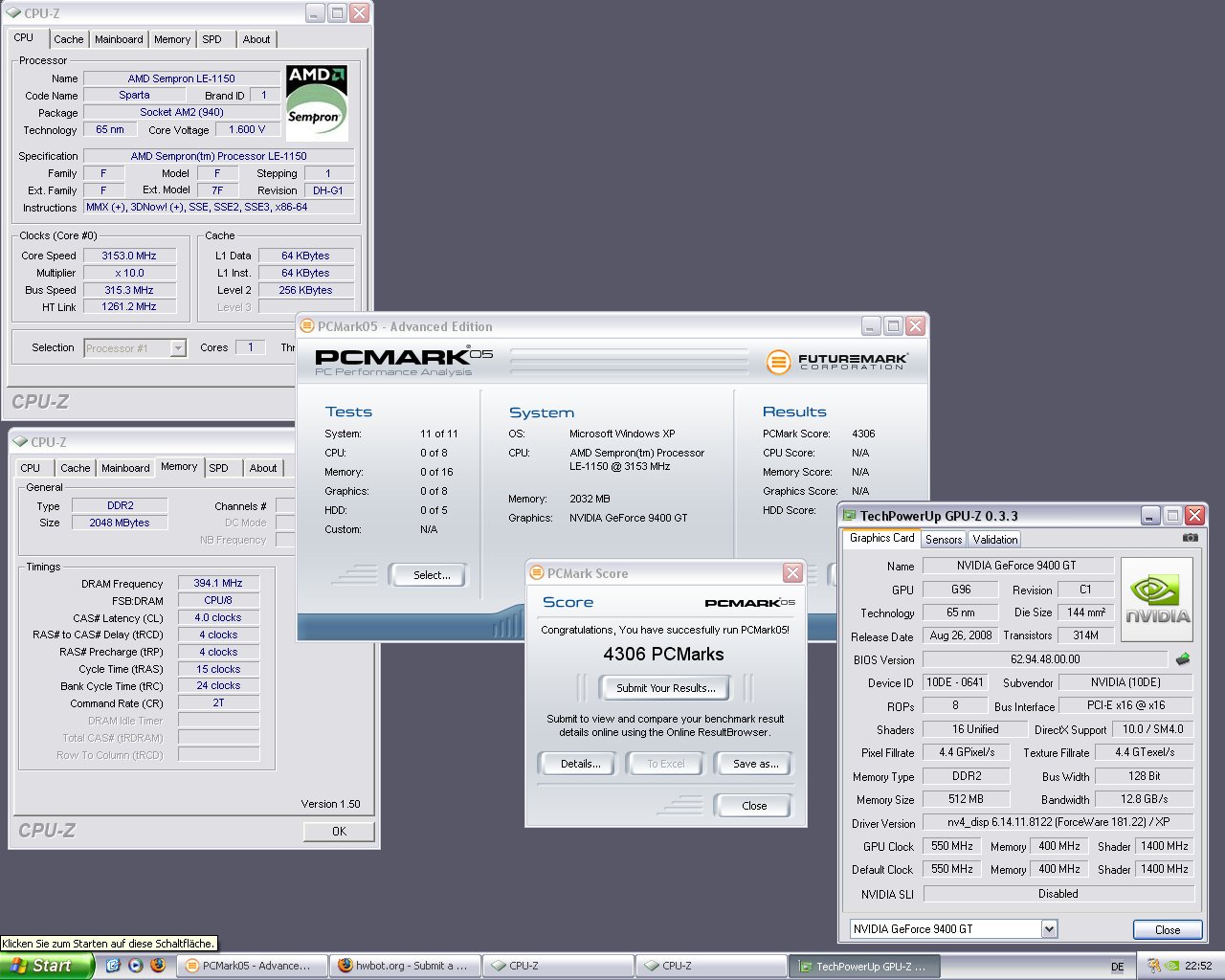Click the 4306 PCMarks score text
The image size is (1225, 980).
click(664, 655)
